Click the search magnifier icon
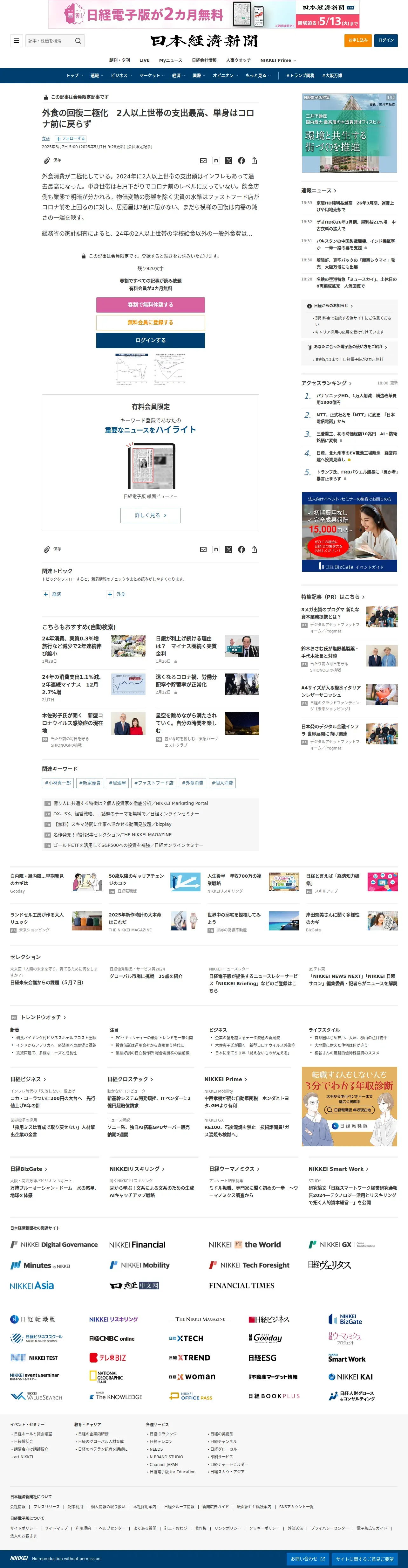This screenshot has height=1568, width=408. tap(78, 41)
